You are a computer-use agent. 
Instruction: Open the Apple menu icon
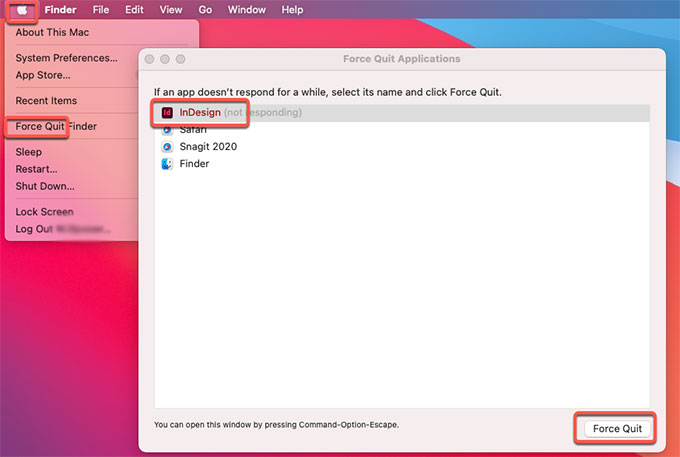(24, 10)
